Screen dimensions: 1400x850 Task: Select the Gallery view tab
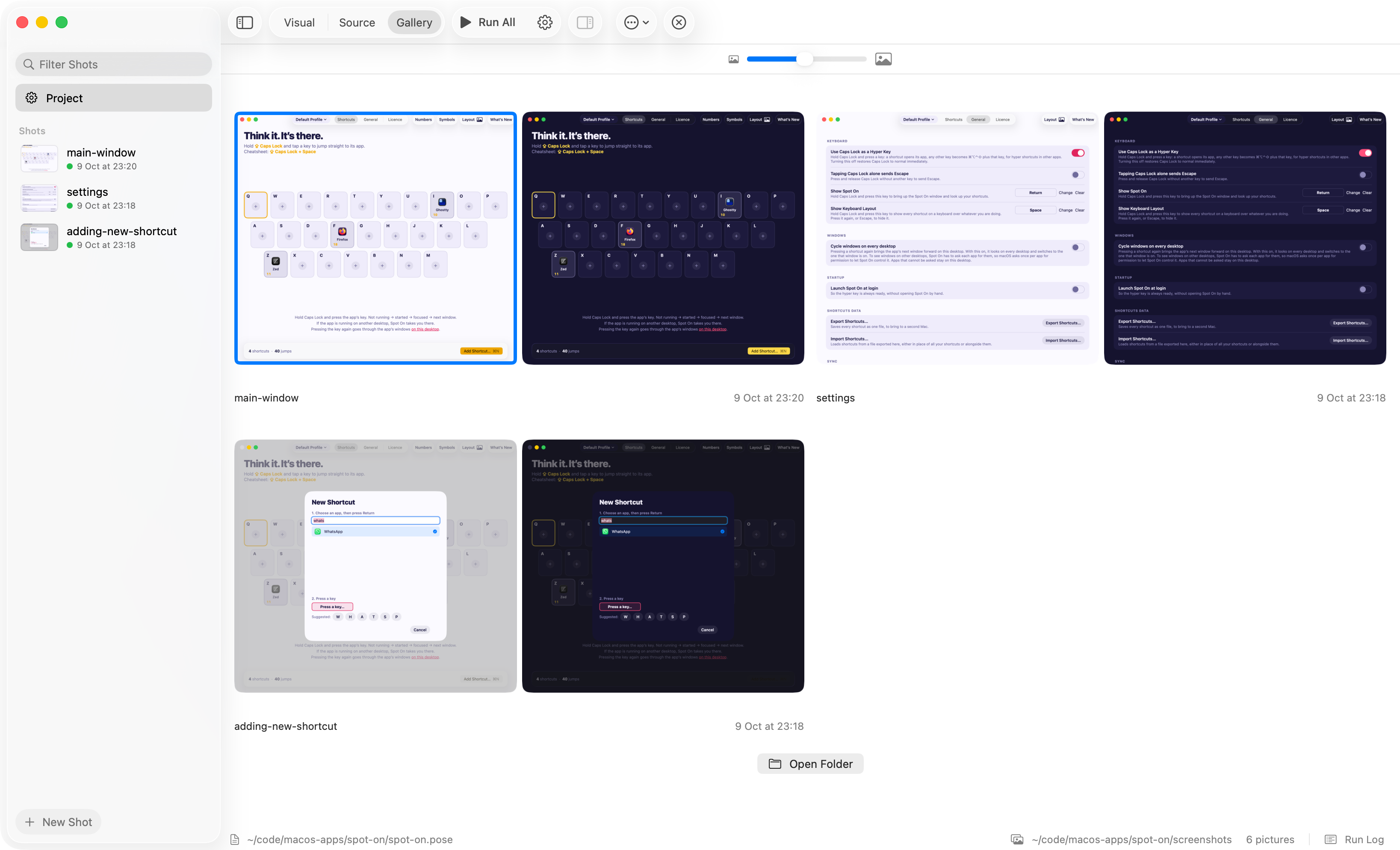coord(414,22)
